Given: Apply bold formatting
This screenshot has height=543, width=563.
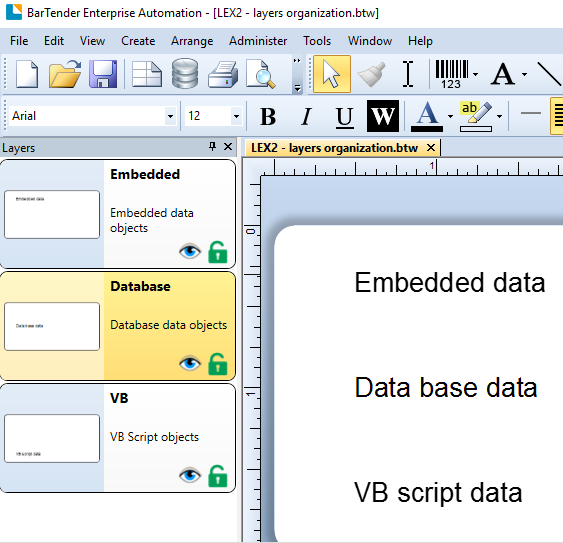Looking at the screenshot, I should [x=268, y=116].
